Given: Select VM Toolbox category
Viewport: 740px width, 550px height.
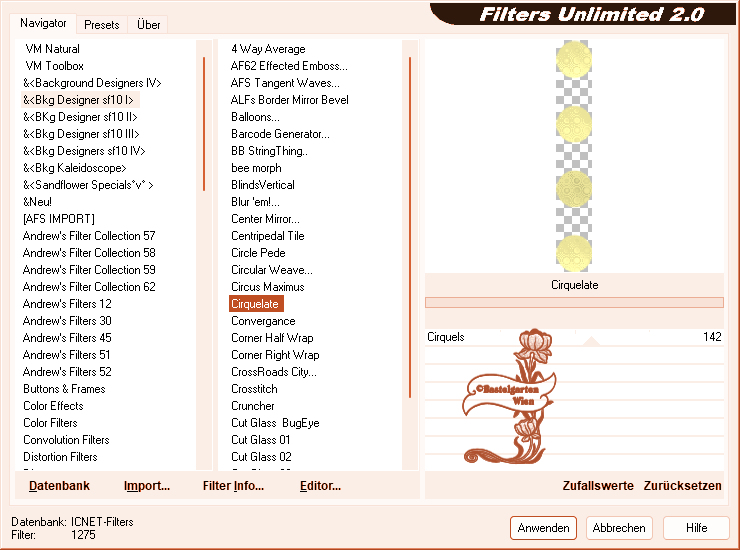Looking at the screenshot, I should 54,66.
